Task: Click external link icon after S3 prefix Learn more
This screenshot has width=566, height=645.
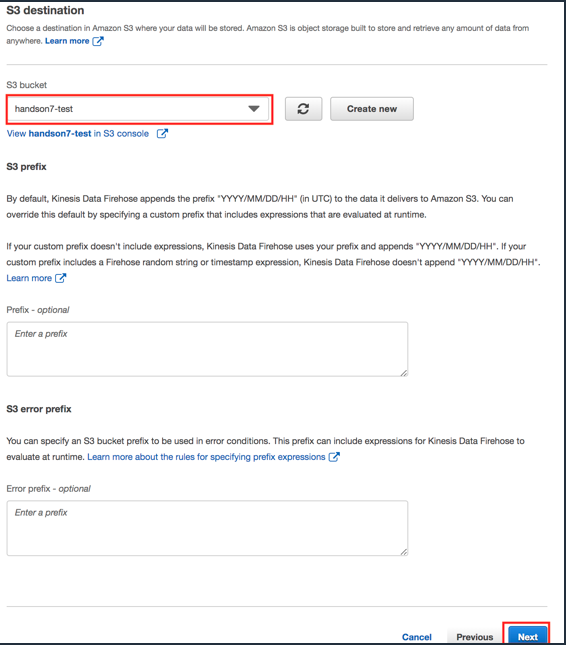Action: point(60,278)
